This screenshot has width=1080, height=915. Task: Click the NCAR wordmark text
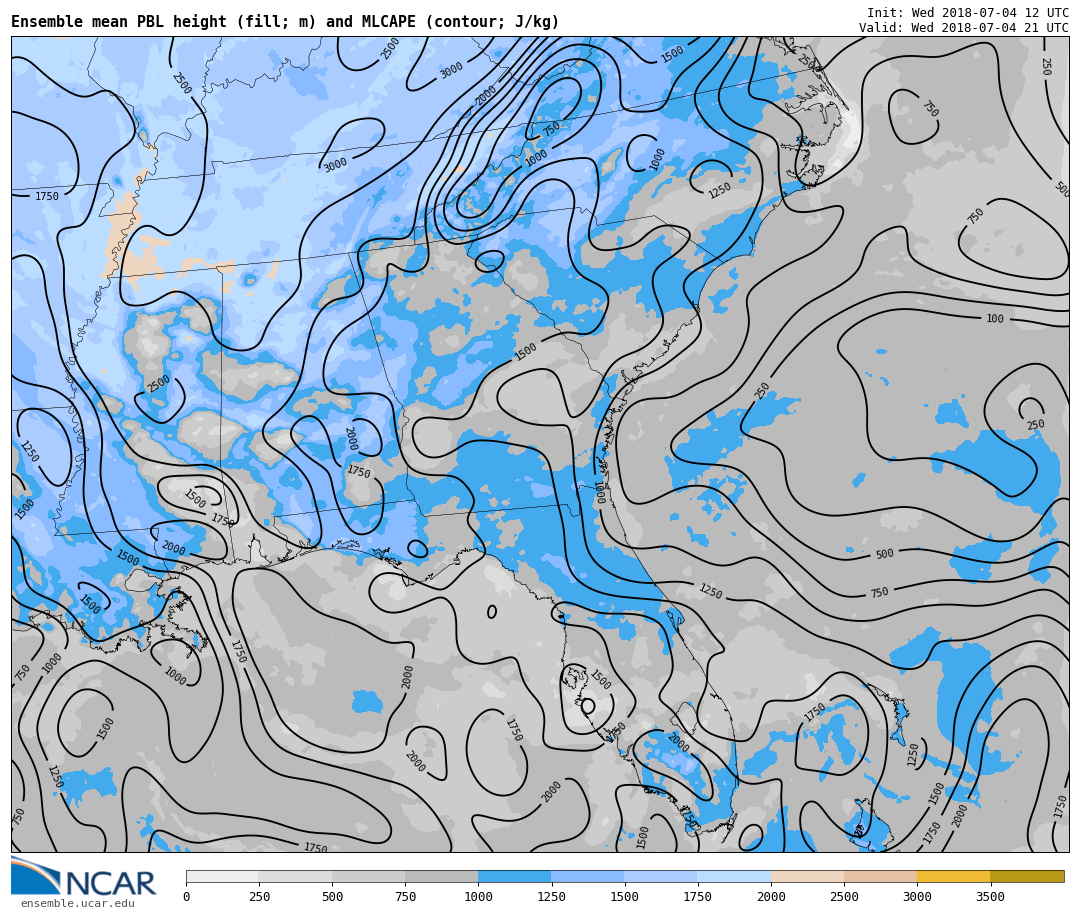(x=111, y=884)
